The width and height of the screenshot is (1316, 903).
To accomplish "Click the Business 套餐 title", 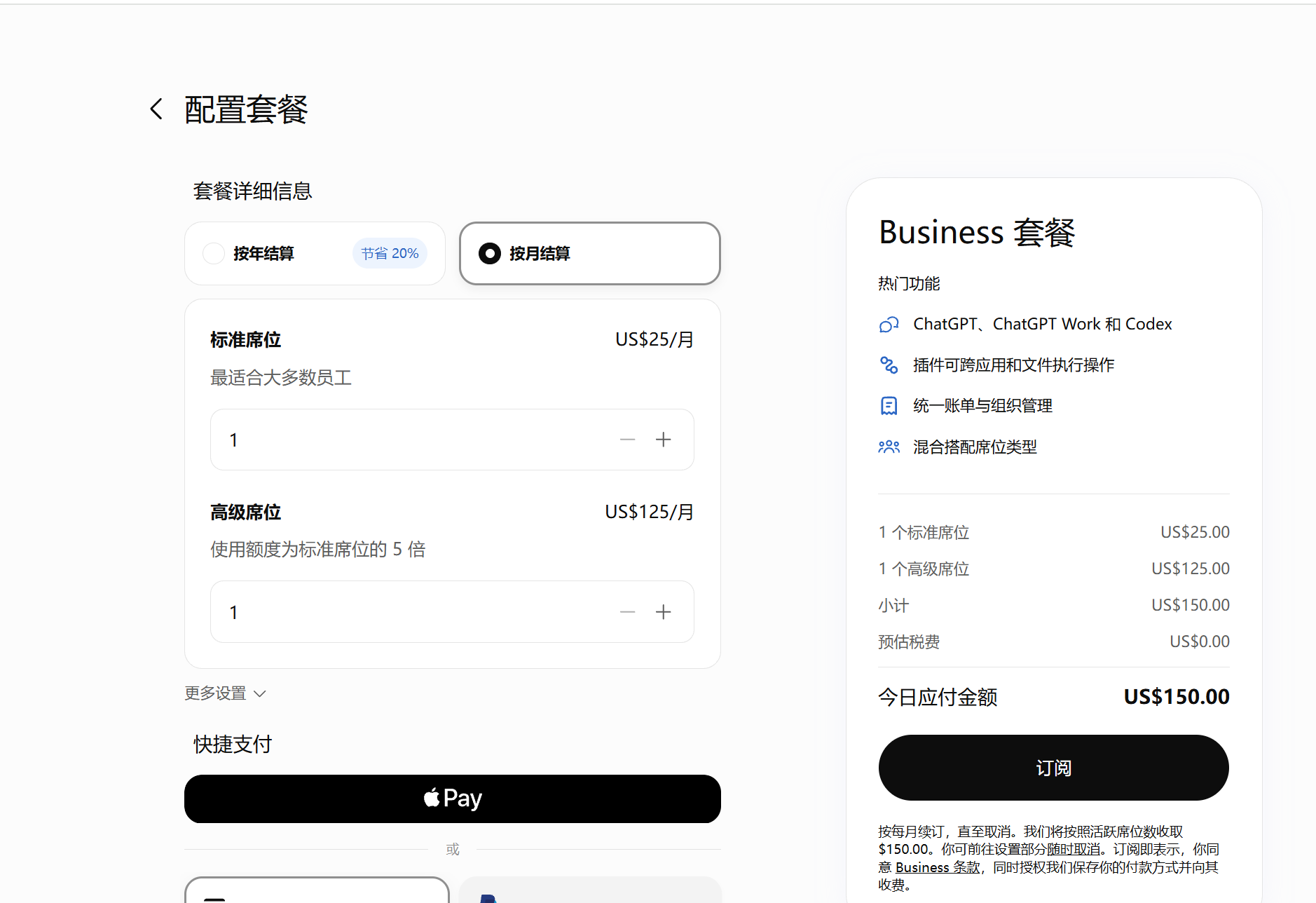I will [977, 232].
